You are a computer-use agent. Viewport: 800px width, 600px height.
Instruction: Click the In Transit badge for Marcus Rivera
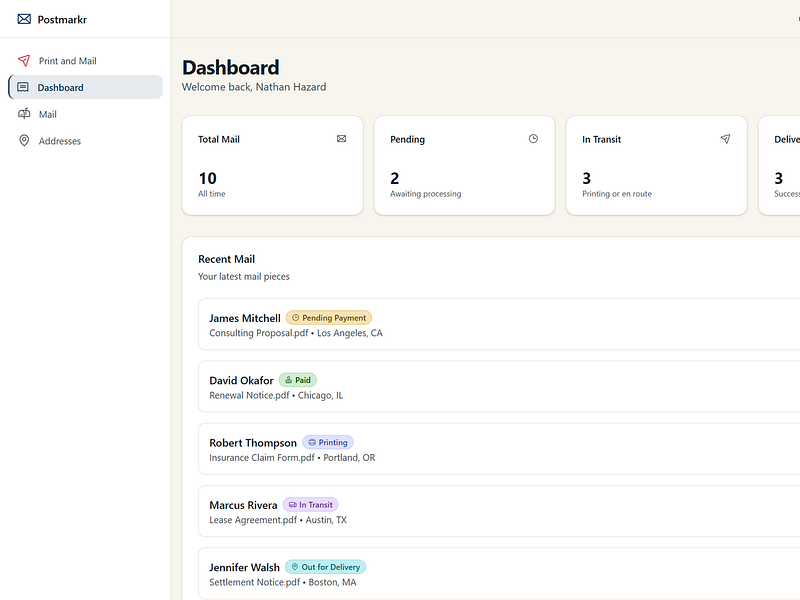310,505
